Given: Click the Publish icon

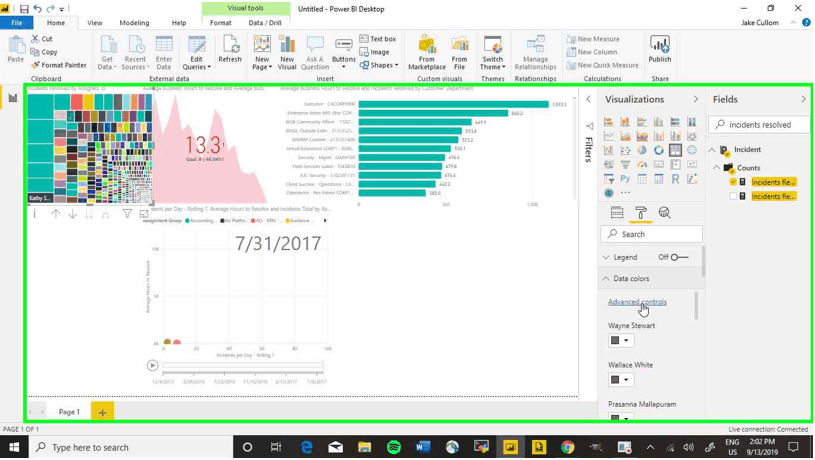Looking at the screenshot, I should 660,50.
